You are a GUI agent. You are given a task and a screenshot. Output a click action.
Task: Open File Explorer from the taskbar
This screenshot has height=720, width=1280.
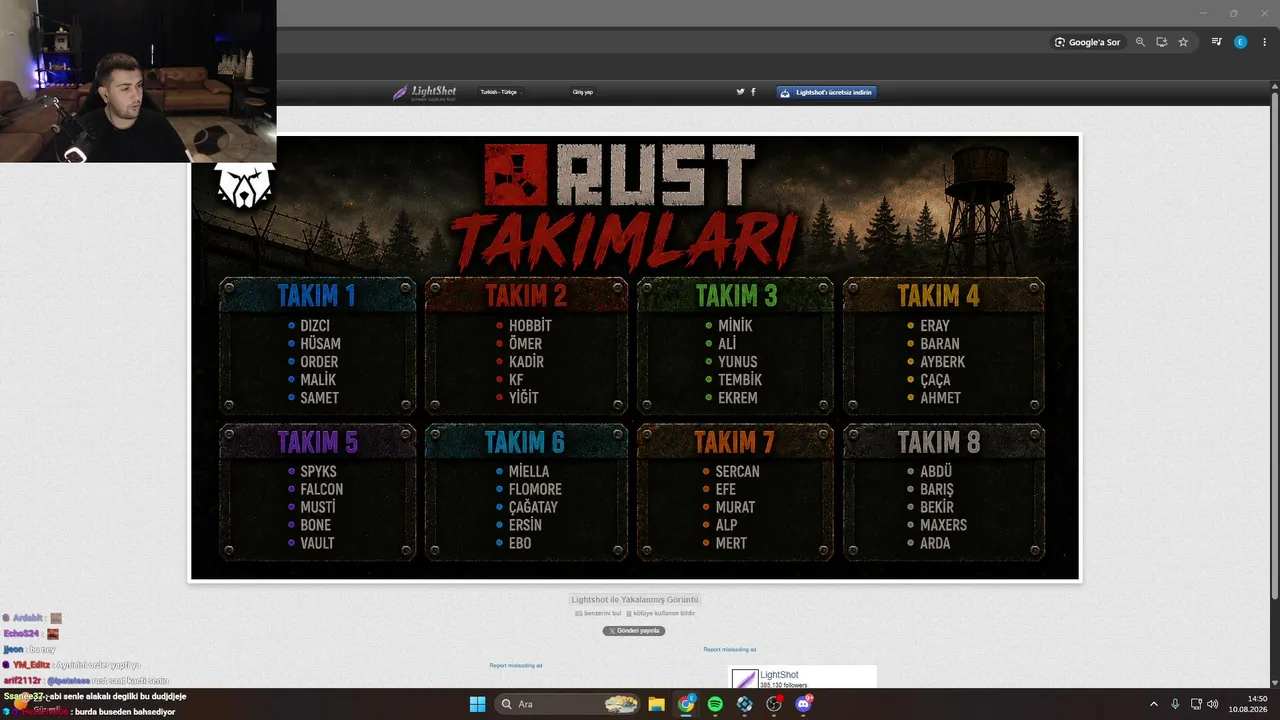pos(657,704)
